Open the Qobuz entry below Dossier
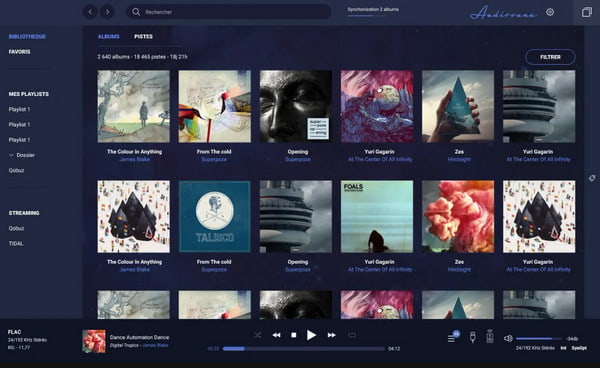 [16, 170]
